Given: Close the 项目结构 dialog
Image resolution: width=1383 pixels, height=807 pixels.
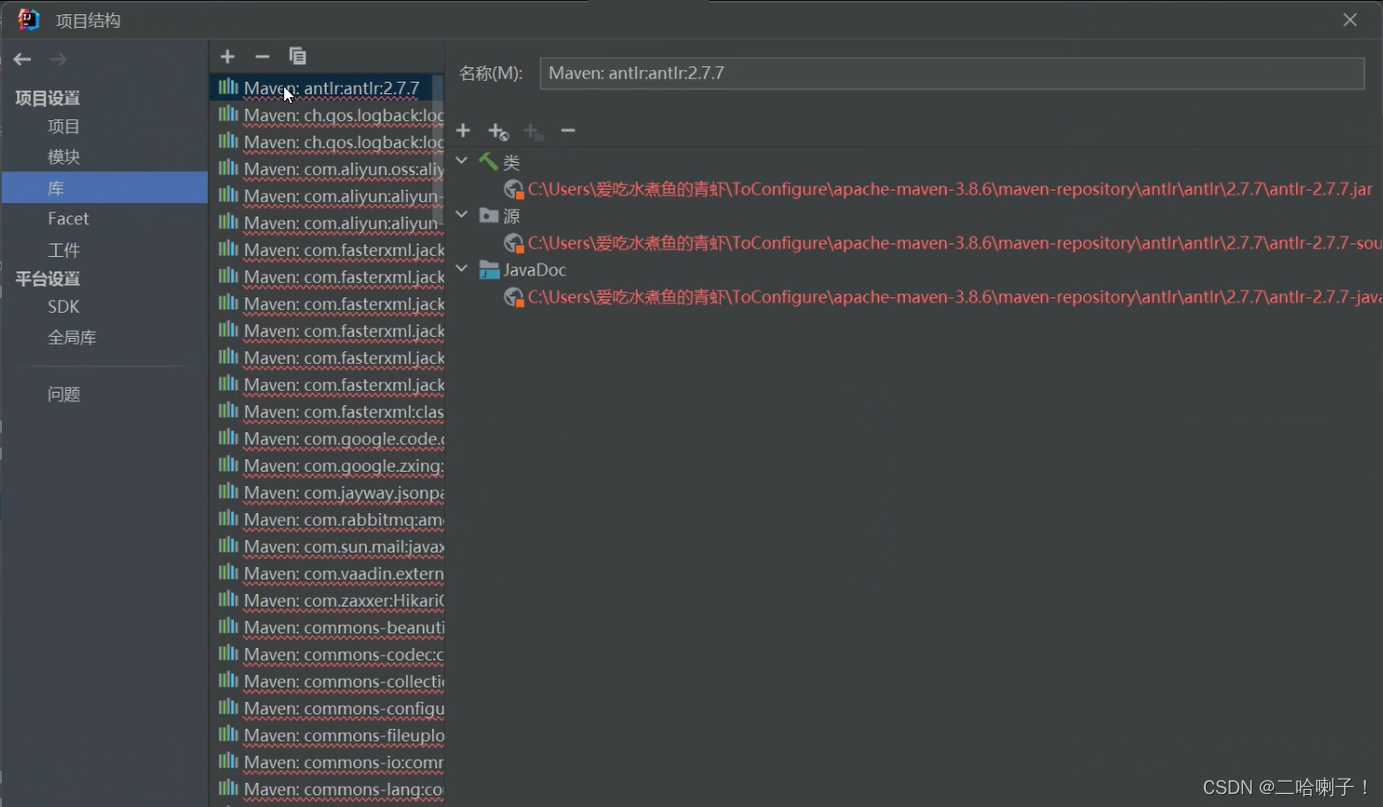Looking at the screenshot, I should click(1350, 20).
